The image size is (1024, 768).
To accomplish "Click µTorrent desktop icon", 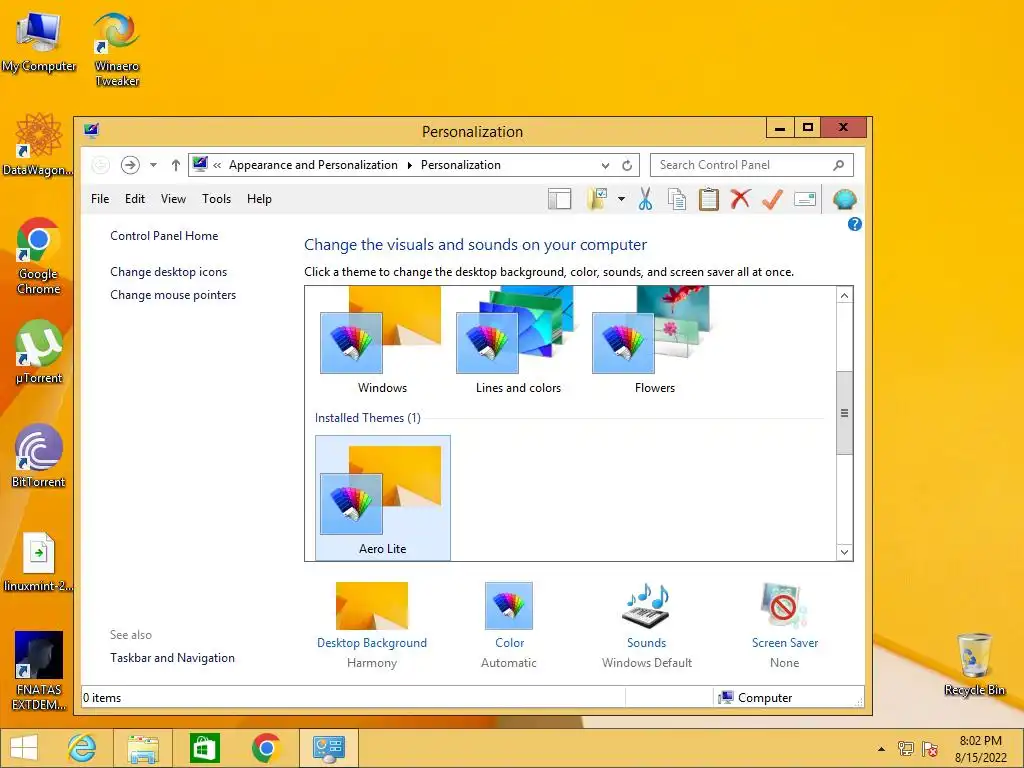I will (x=39, y=352).
